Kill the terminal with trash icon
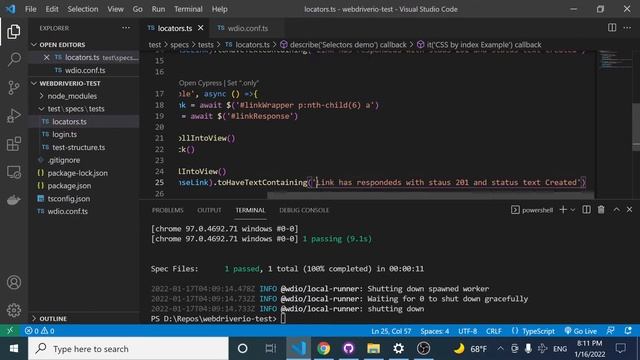 click(601, 210)
